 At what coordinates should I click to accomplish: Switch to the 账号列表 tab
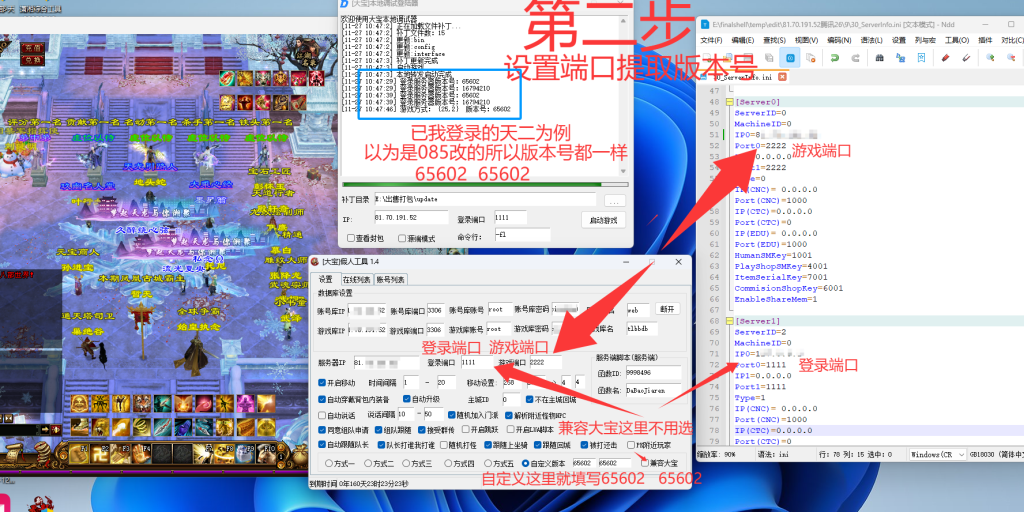click(390, 280)
